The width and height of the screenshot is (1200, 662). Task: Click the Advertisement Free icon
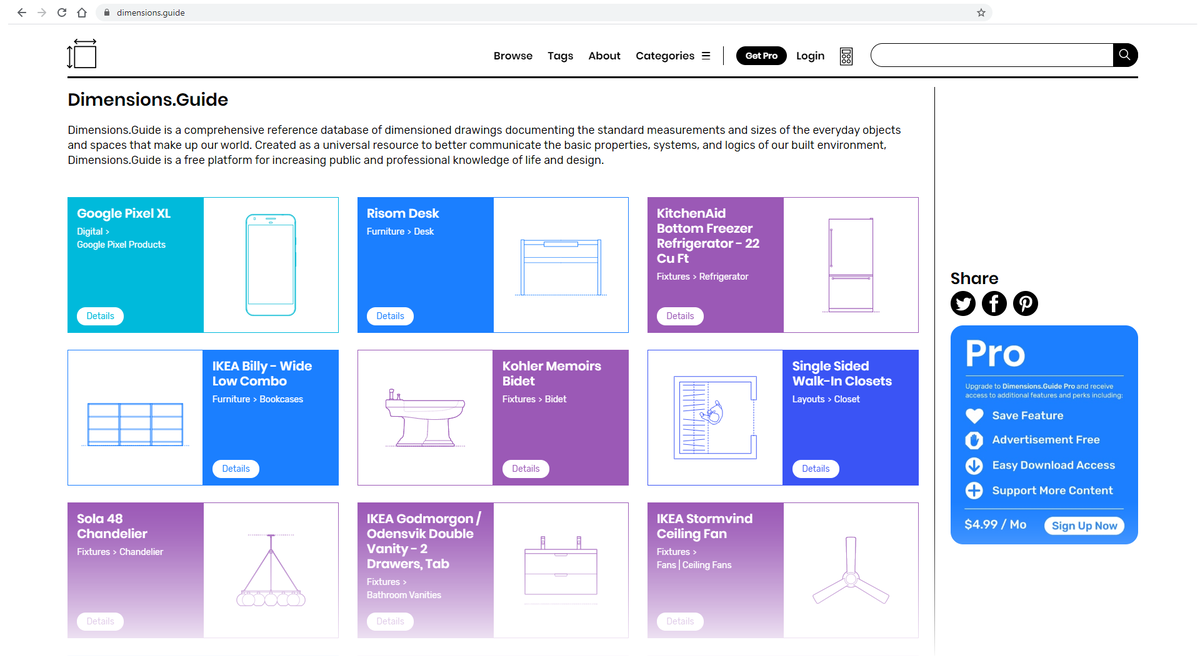point(974,440)
